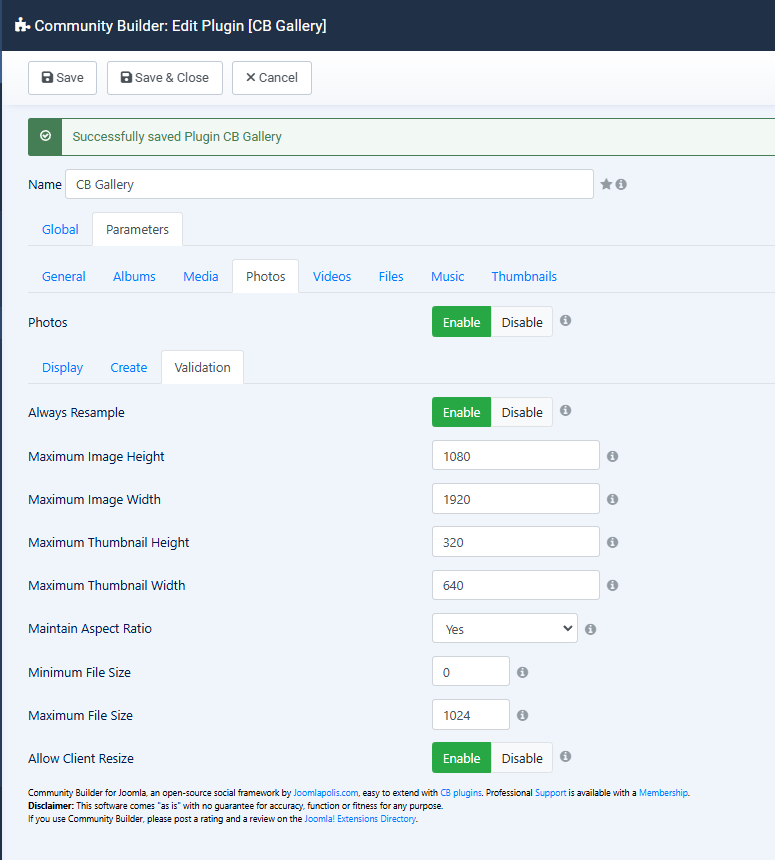Open the Membership link
The height and width of the screenshot is (860, 775).
(x=663, y=793)
